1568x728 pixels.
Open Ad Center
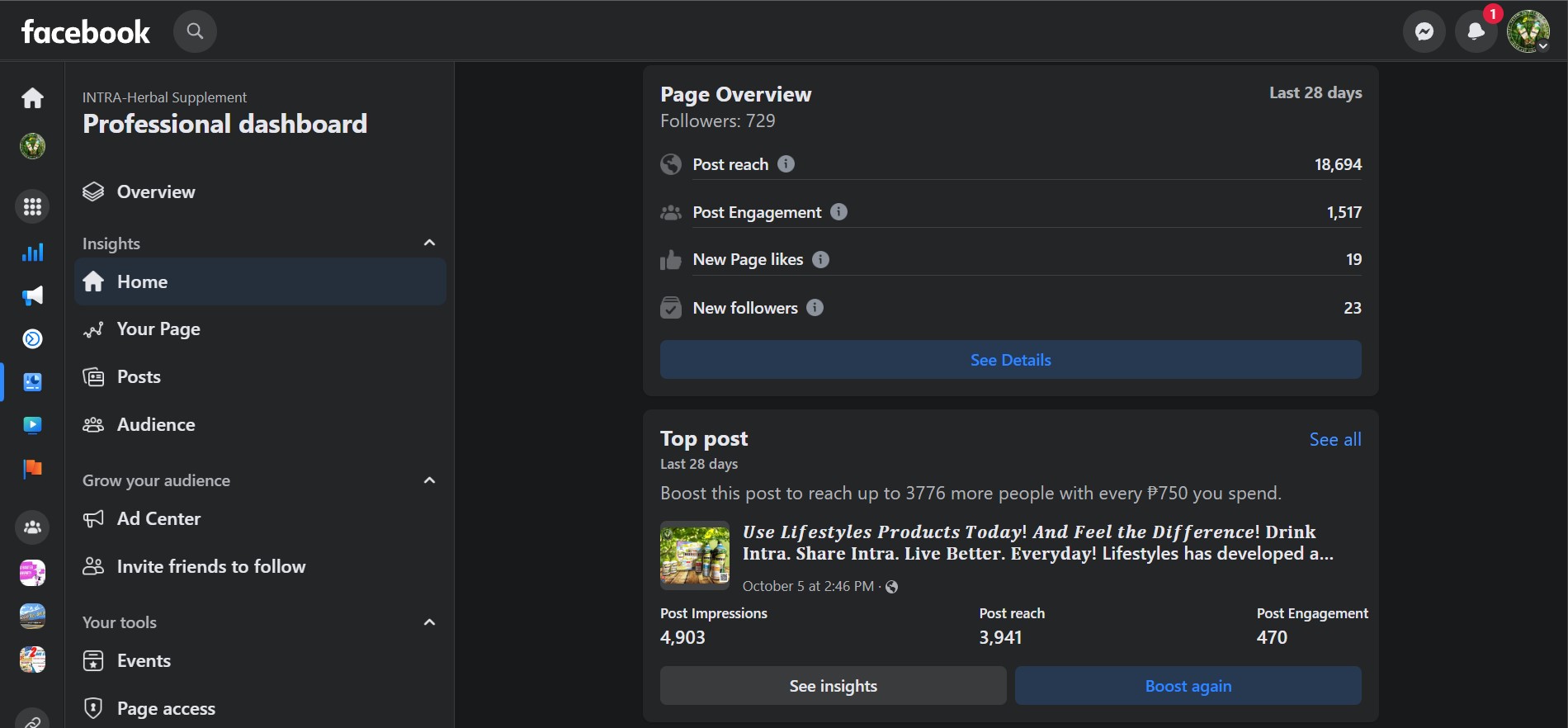click(x=260, y=518)
